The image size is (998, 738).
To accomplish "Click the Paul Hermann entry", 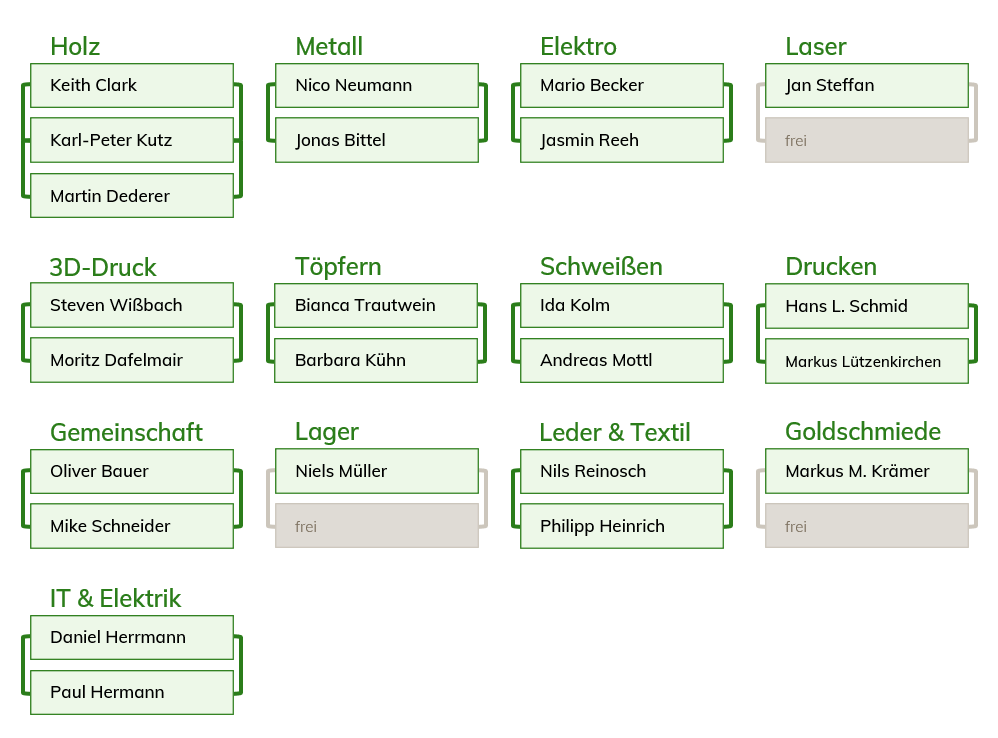I will point(132,692).
